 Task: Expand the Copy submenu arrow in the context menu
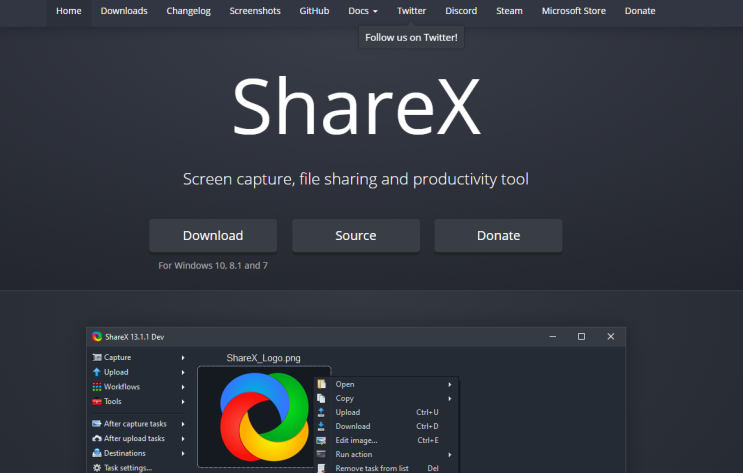[450, 399]
